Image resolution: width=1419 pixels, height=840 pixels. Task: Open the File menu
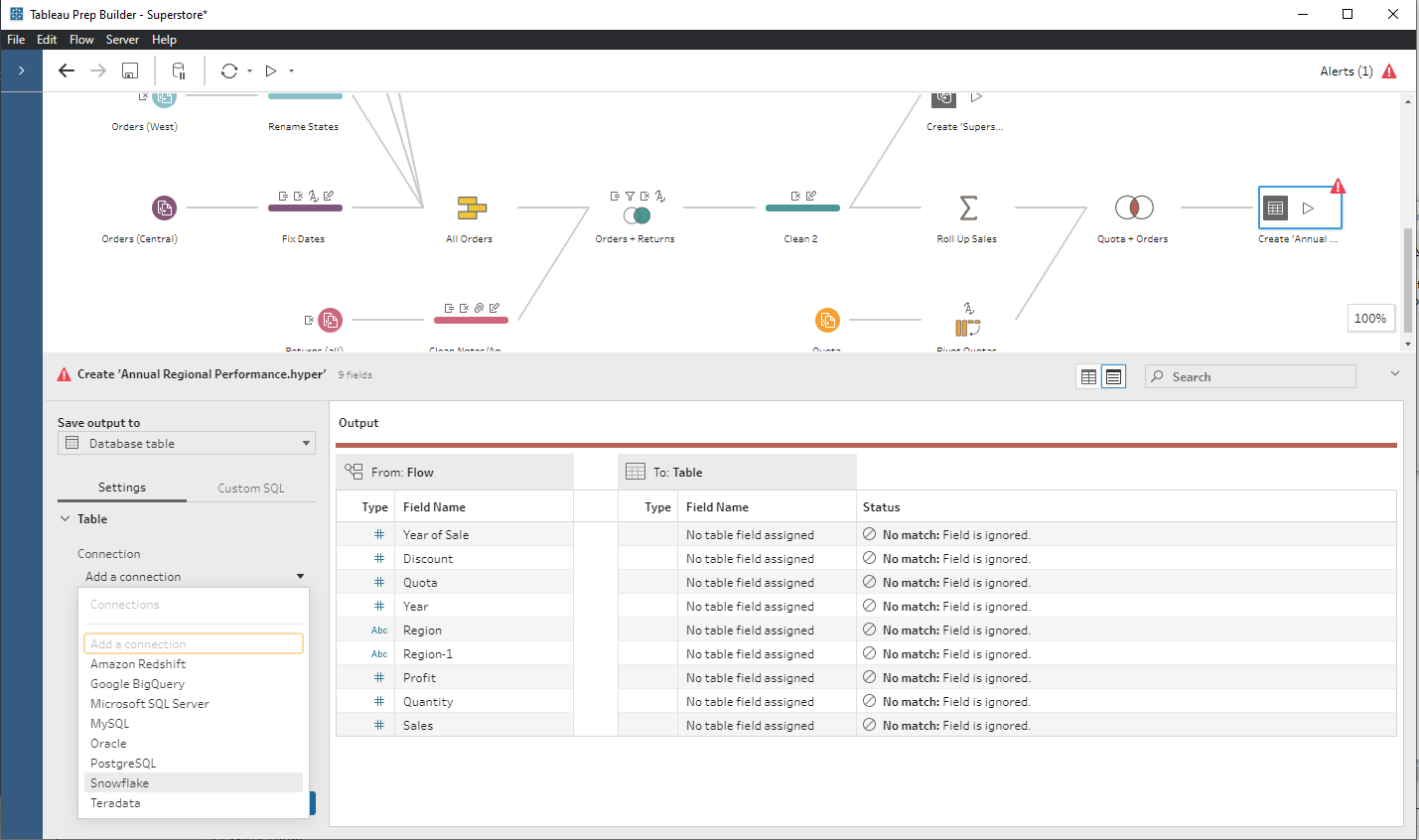[x=16, y=40]
